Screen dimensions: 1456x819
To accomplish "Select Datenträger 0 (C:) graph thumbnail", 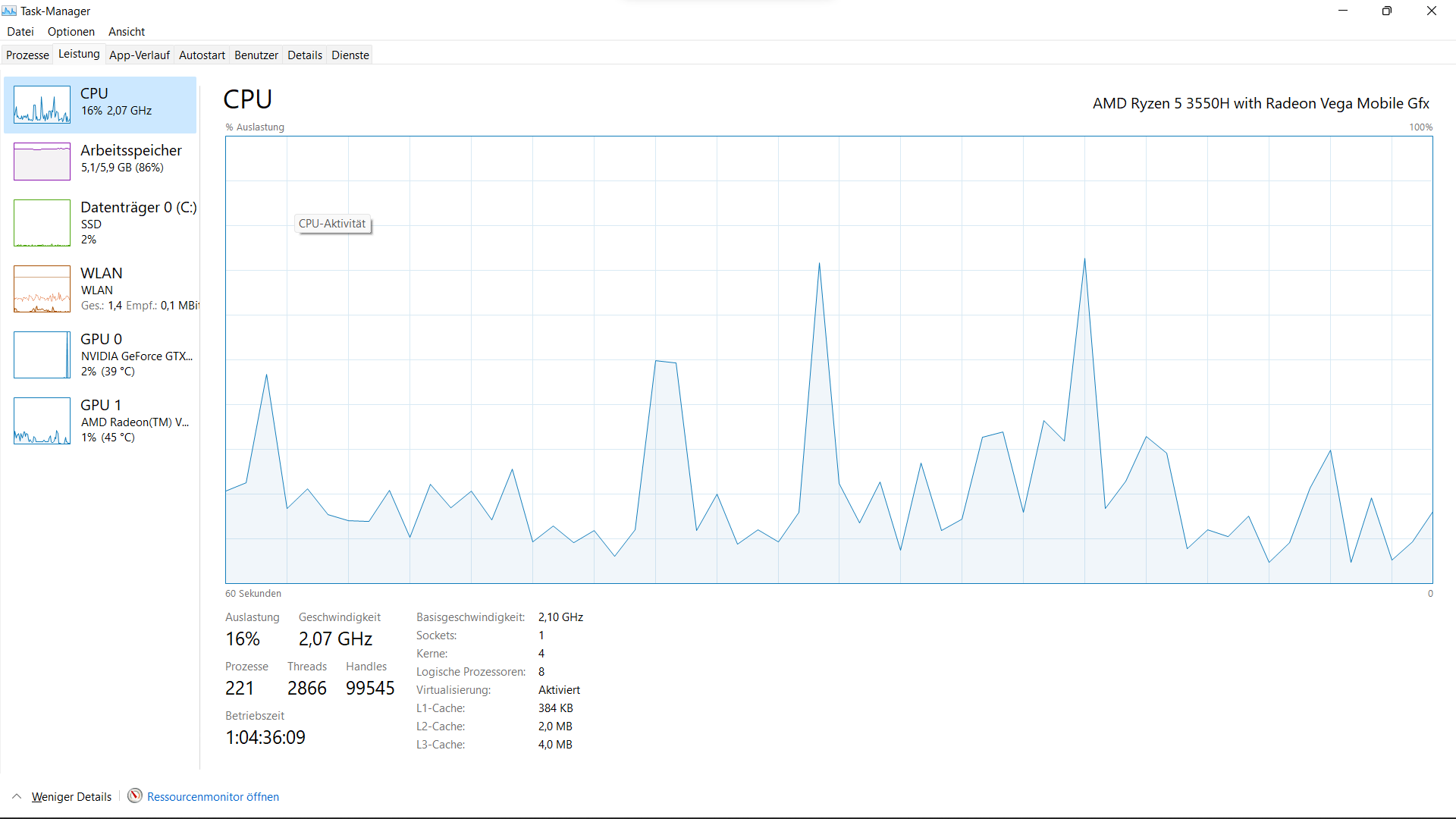I will pos(42,223).
